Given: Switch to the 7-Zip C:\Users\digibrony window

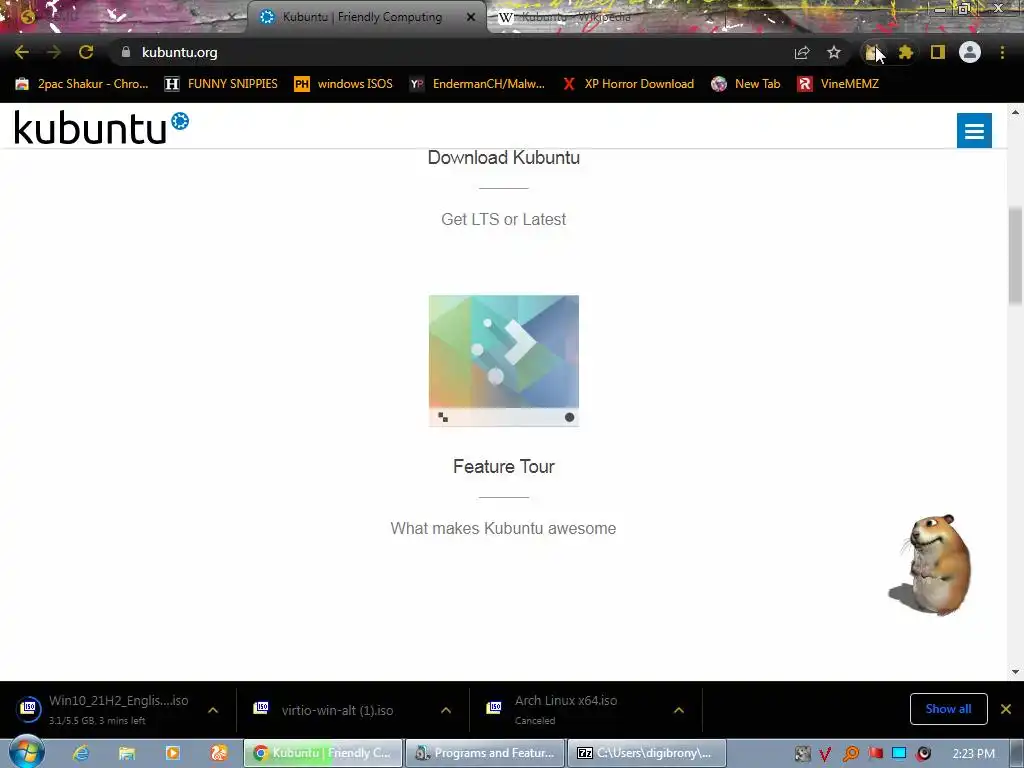Looking at the screenshot, I should pos(647,753).
